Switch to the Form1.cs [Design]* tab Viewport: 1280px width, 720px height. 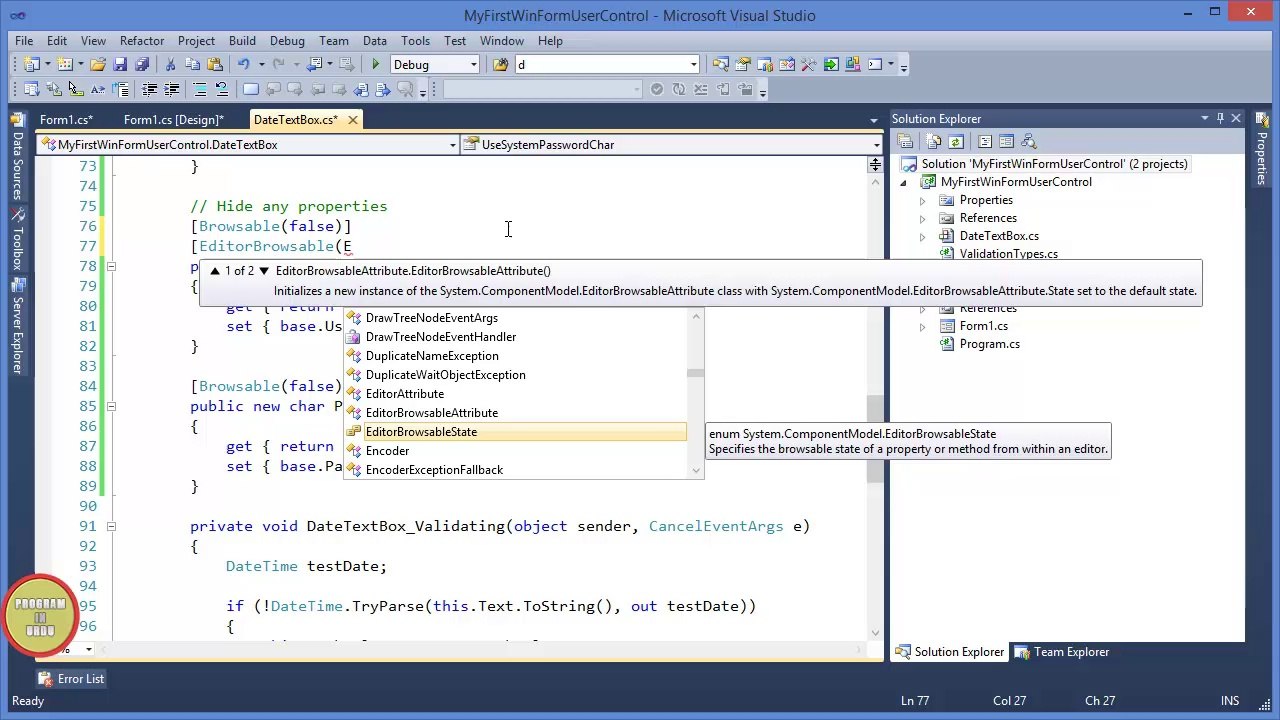point(174,120)
